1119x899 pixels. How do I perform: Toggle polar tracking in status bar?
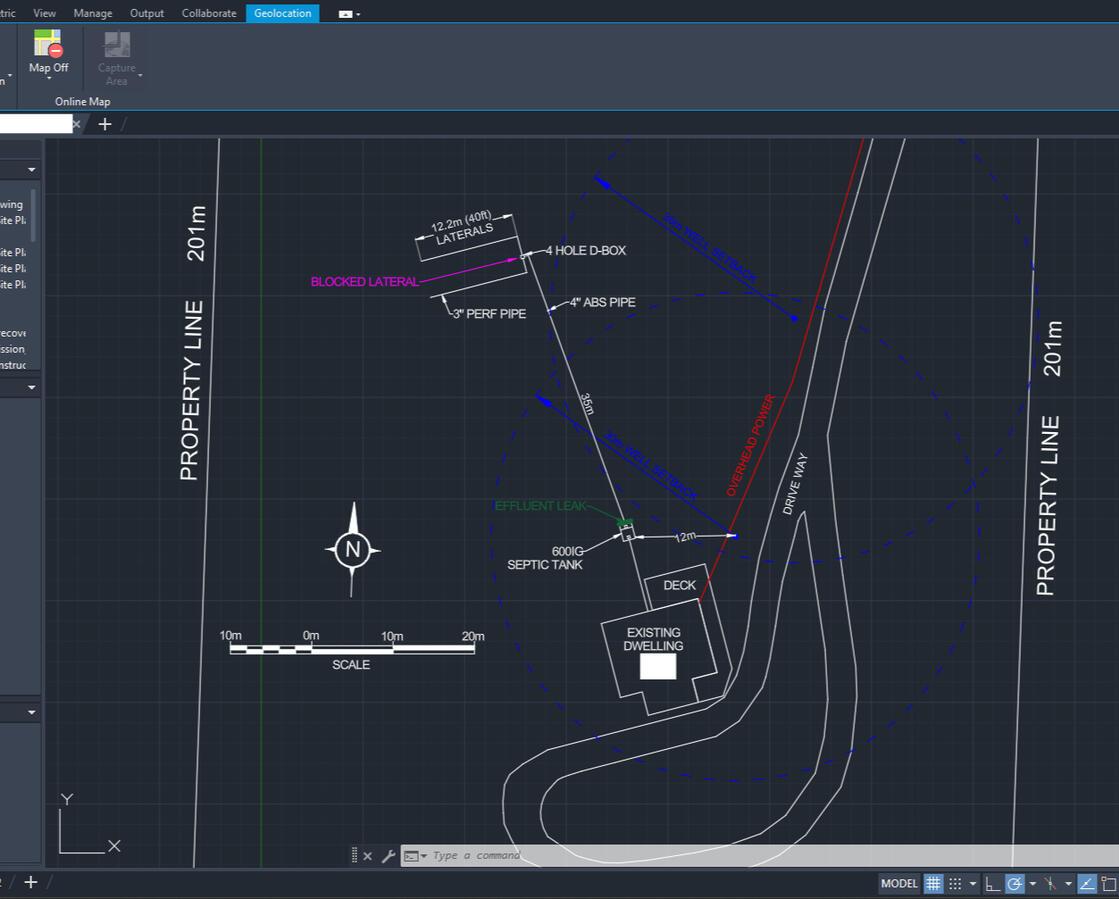(x=1014, y=883)
